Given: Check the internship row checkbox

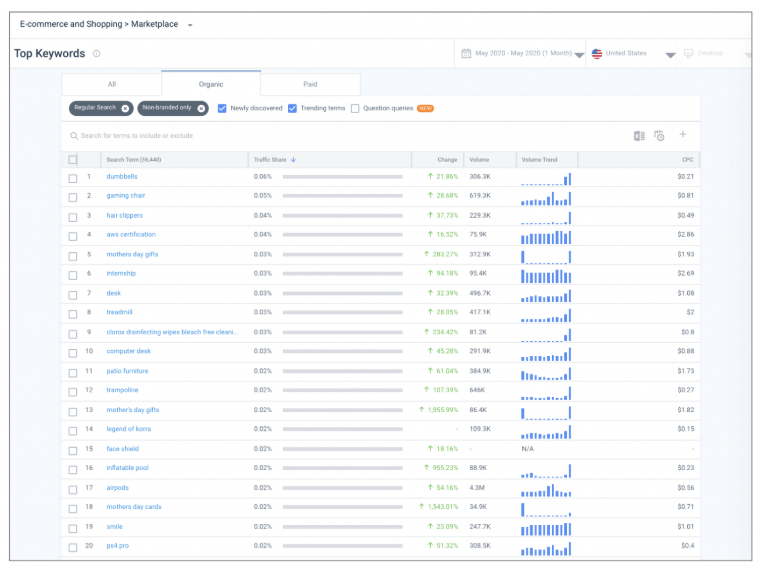Looking at the screenshot, I should pyautogui.click(x=73, y=275).
